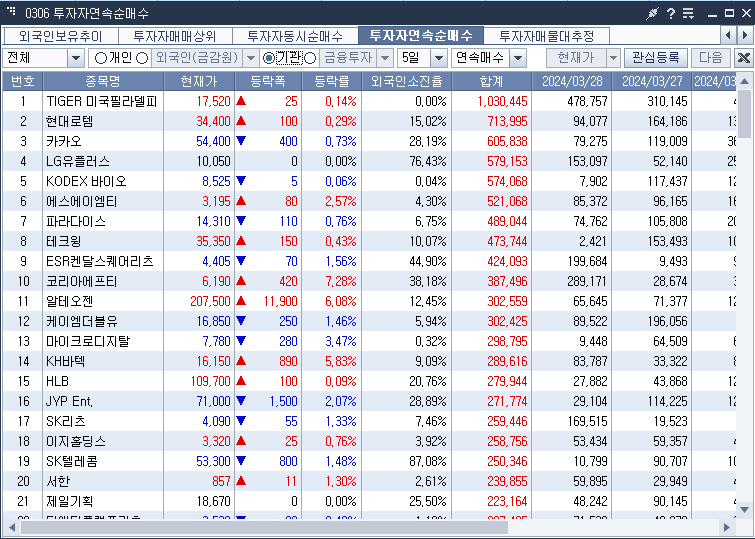Select the 금융투자 radio button
The height and width of the screenshot is (539, 755).
point(311,58)
